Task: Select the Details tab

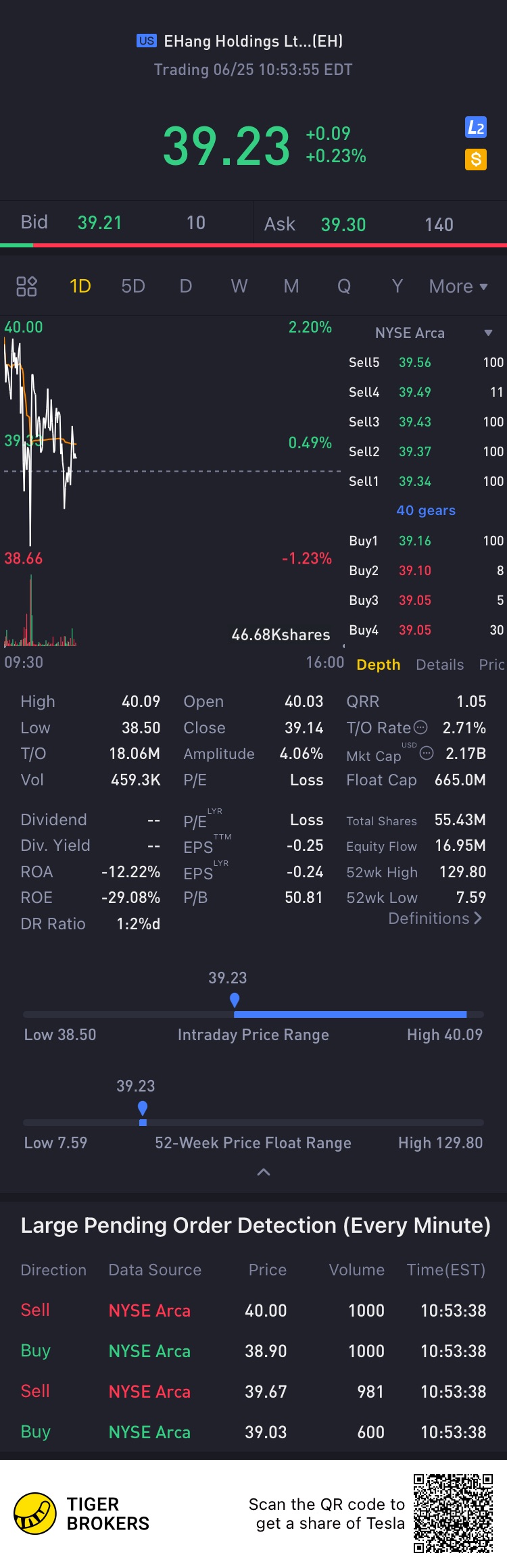Action: click(440, 664)
